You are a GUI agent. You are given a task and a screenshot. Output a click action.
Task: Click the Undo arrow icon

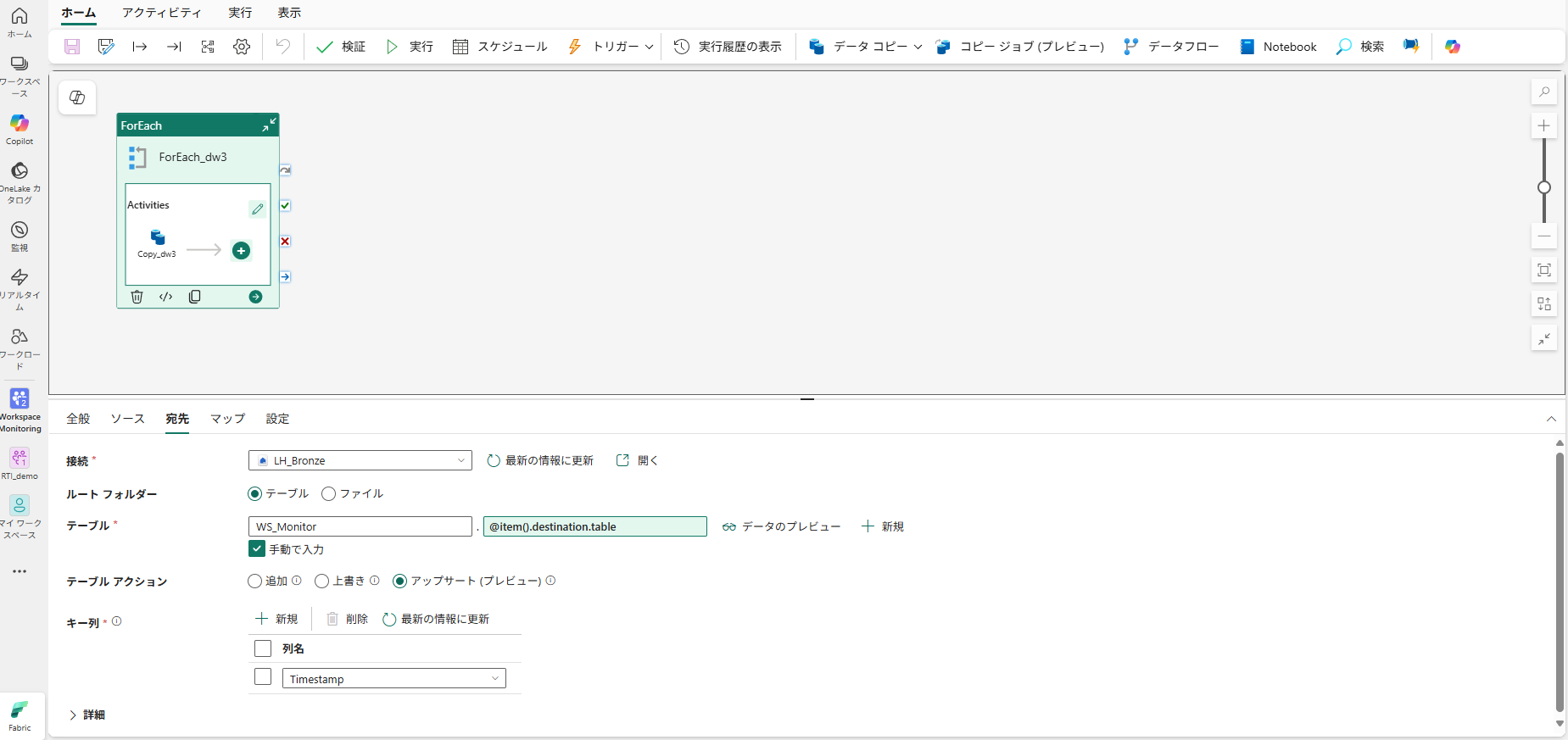pos(282,47)
